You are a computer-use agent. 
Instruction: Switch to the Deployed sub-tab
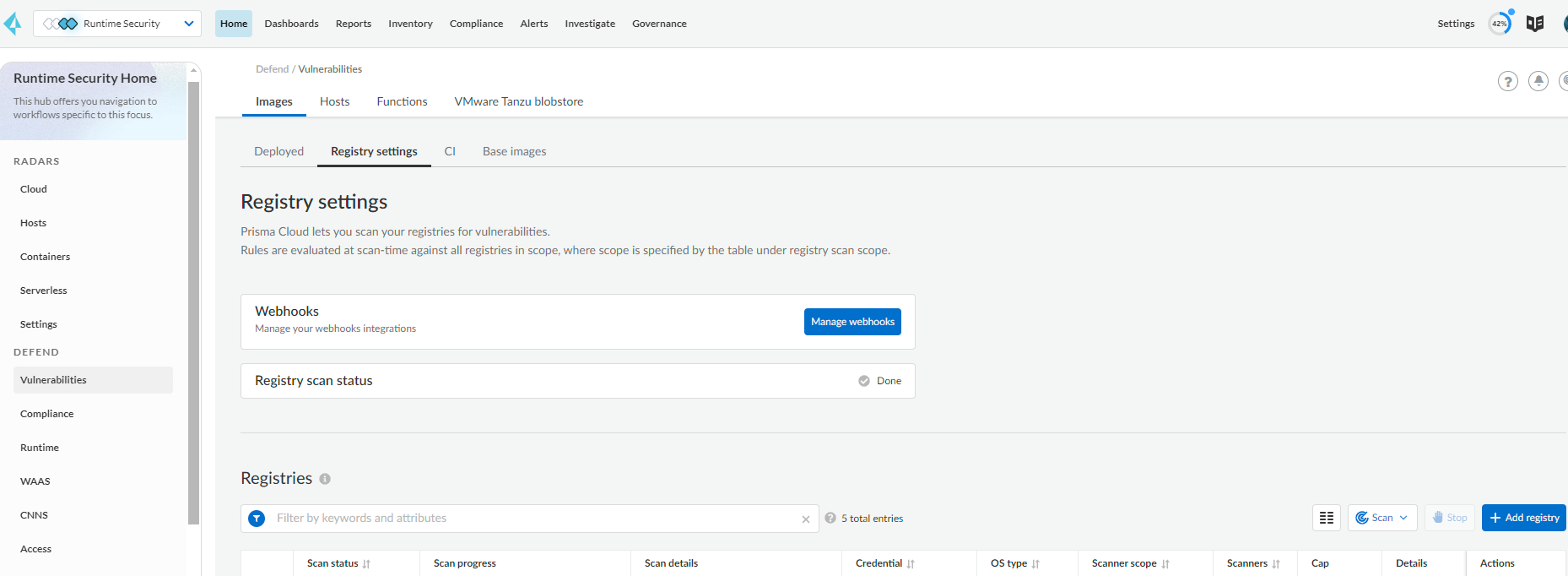click(x=278, y=151)
